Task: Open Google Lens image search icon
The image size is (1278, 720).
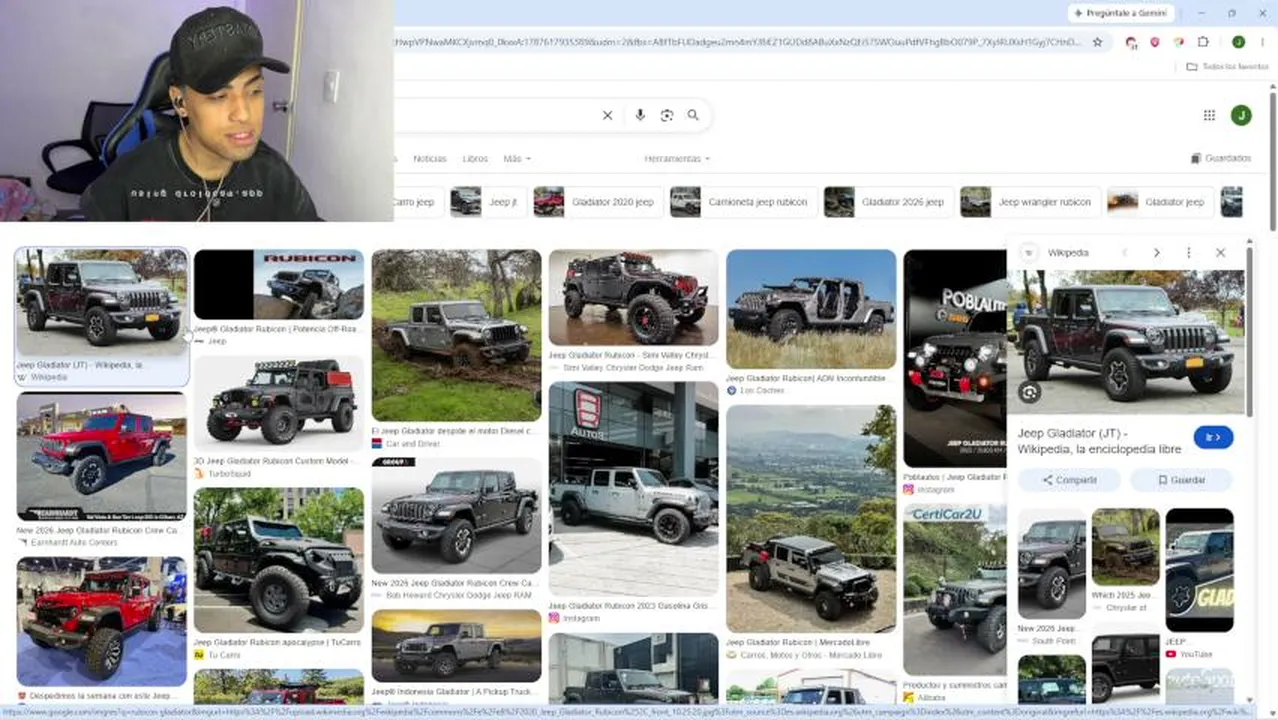Action: [x=667, y=115]
